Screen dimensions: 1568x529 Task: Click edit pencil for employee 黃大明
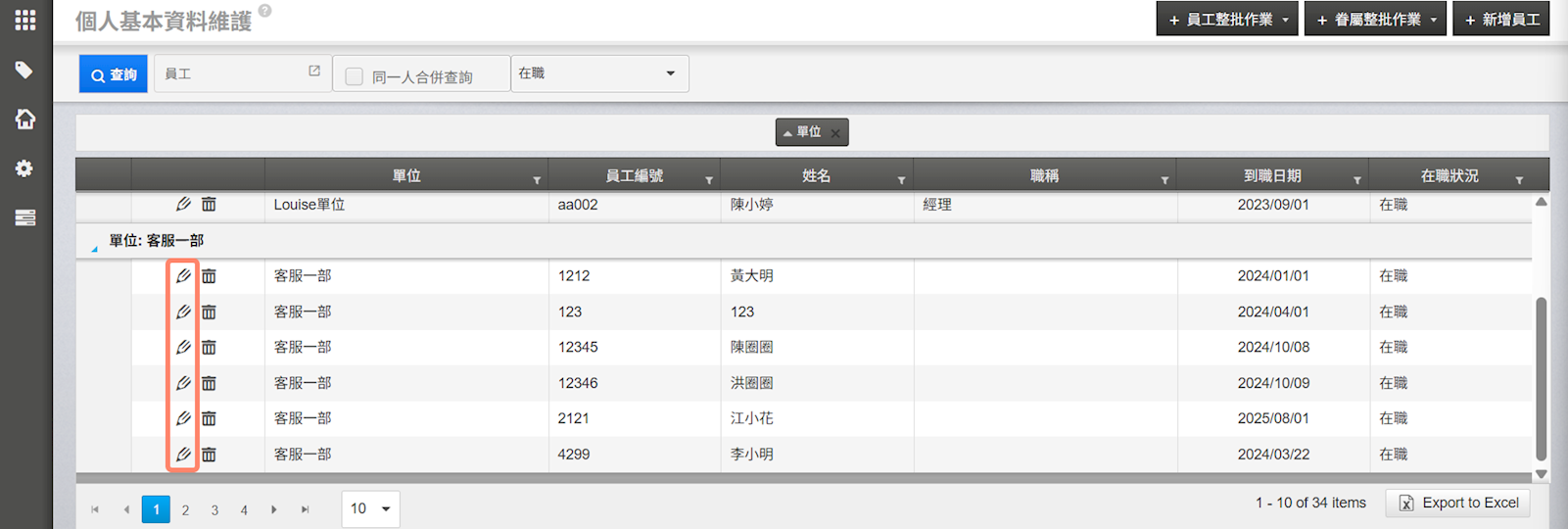point(183,276)
